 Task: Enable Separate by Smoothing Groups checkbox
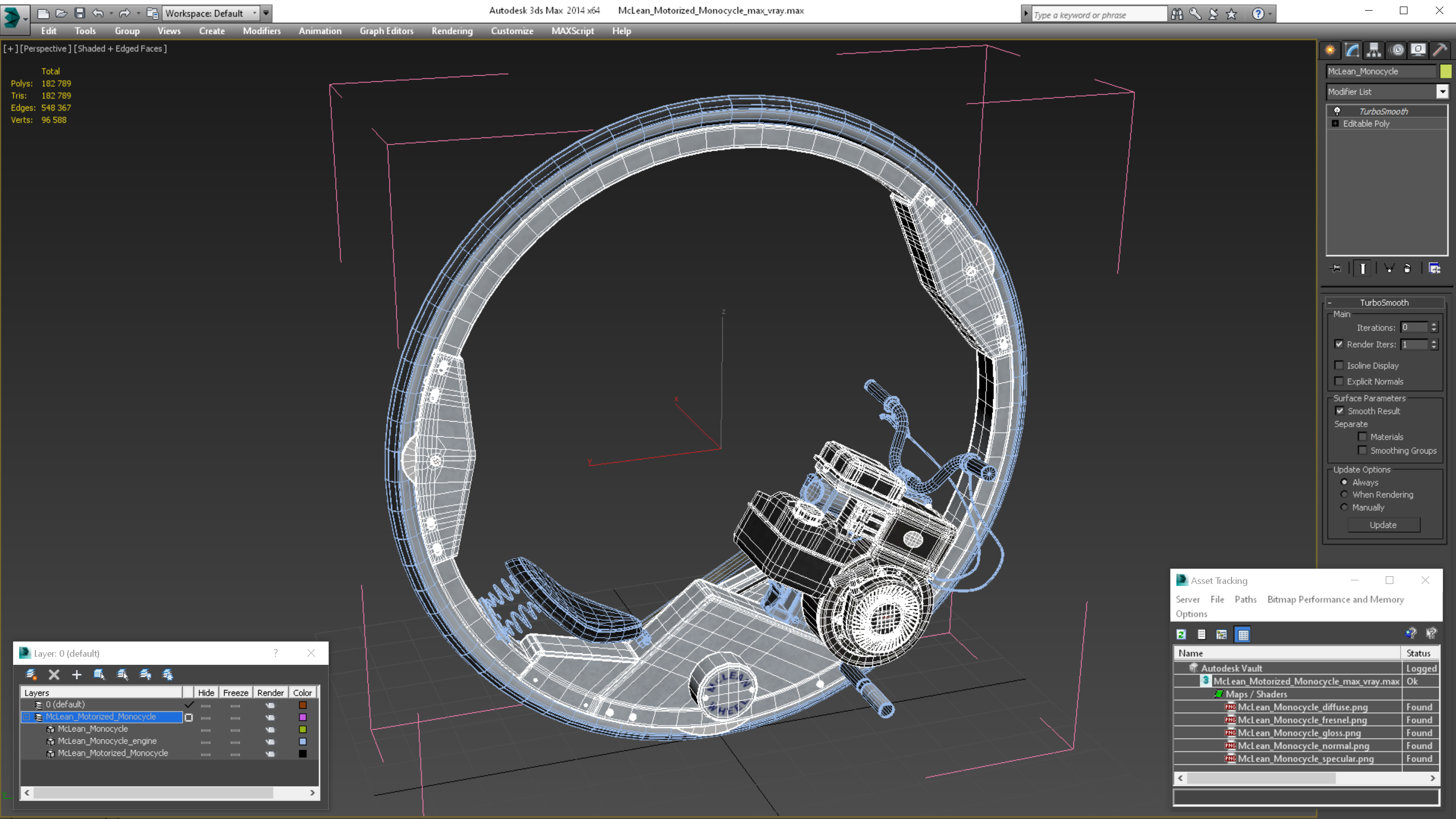[1363, 450]
